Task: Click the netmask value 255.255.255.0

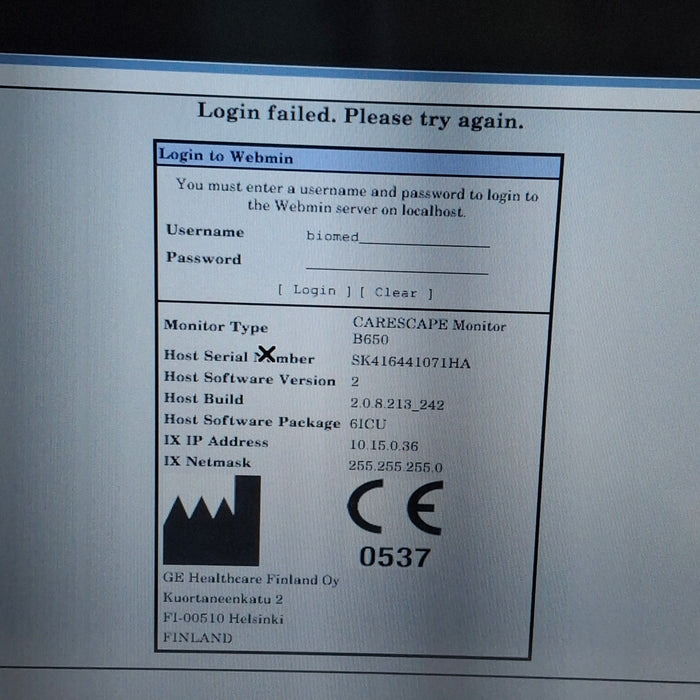Action: (x=395, y=467)
